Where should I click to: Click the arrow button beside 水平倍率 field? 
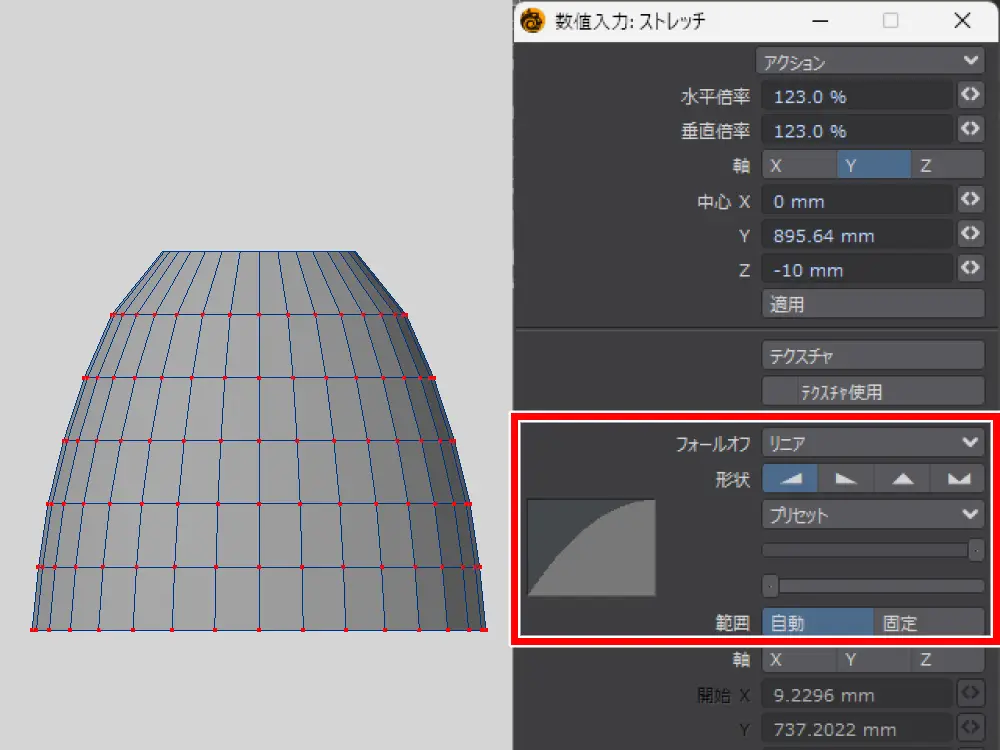[x=969, y=96]
